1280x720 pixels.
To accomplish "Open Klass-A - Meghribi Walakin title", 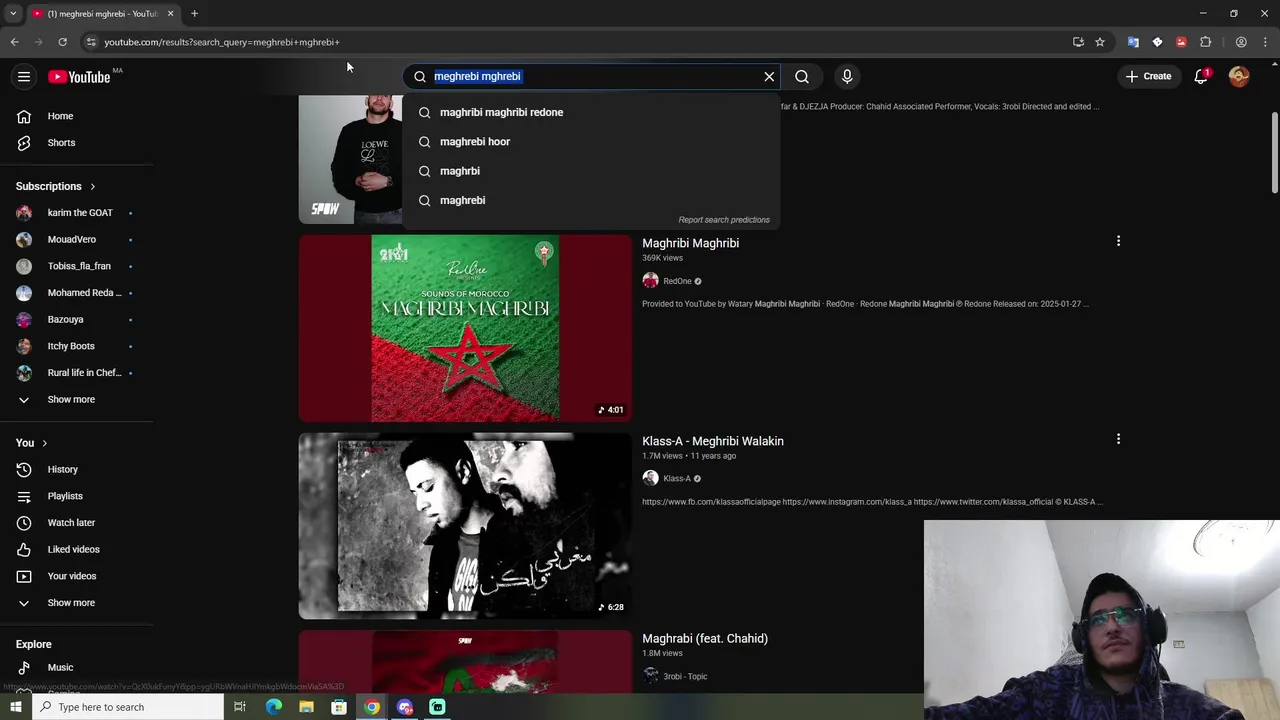I will coord(713,441).
